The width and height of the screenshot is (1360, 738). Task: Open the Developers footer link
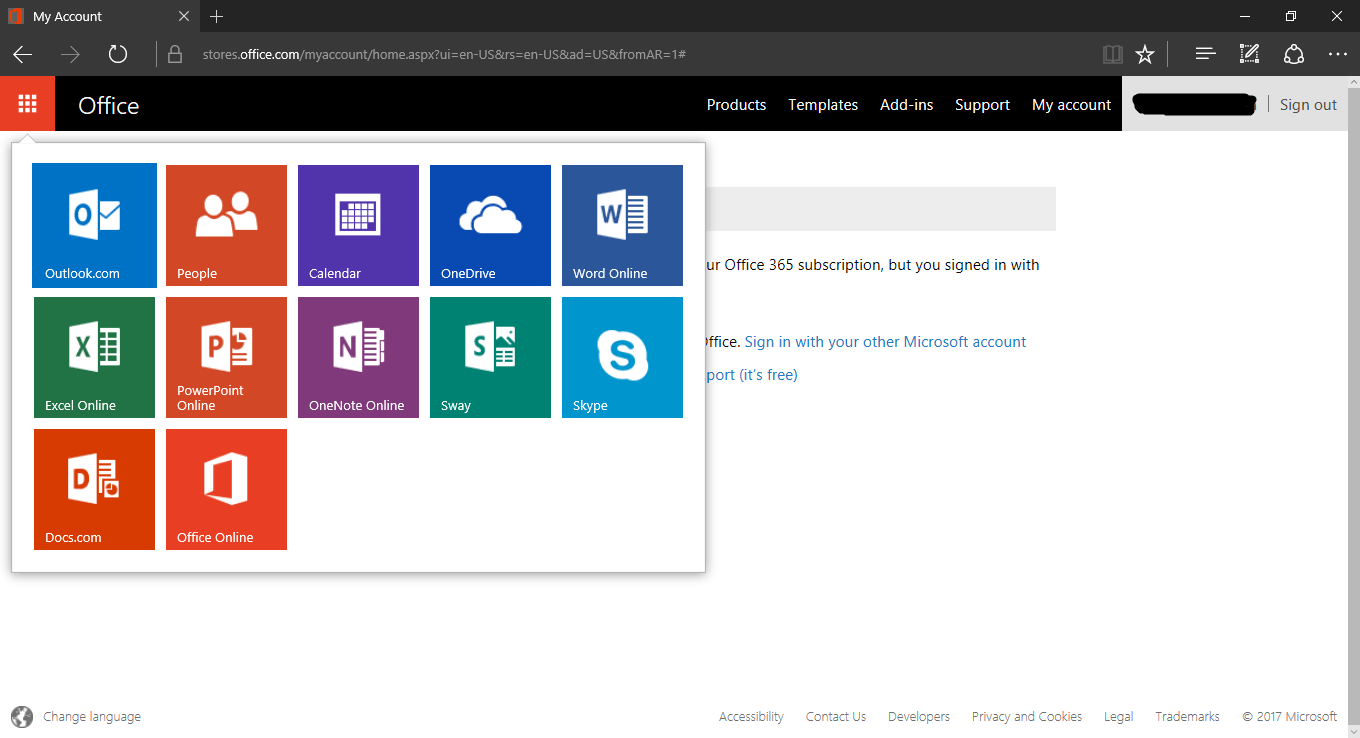click(919, 716)
